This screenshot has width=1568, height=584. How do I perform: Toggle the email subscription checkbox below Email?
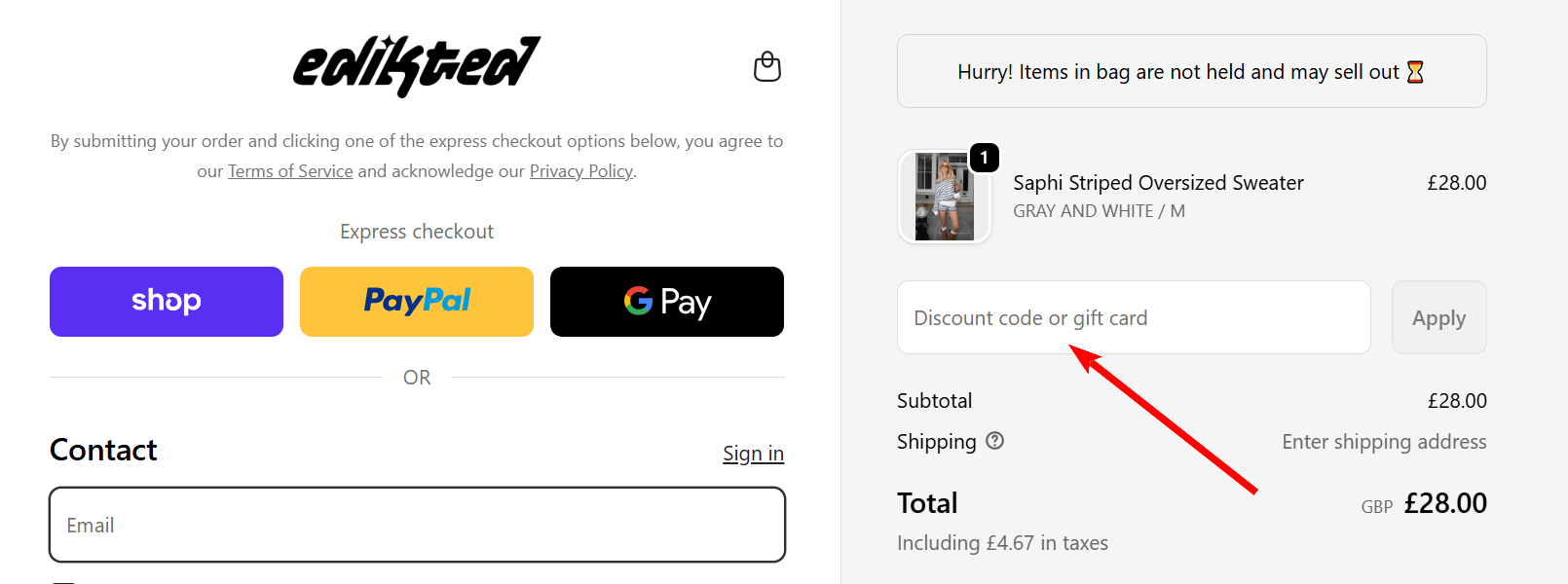(63, 581)
